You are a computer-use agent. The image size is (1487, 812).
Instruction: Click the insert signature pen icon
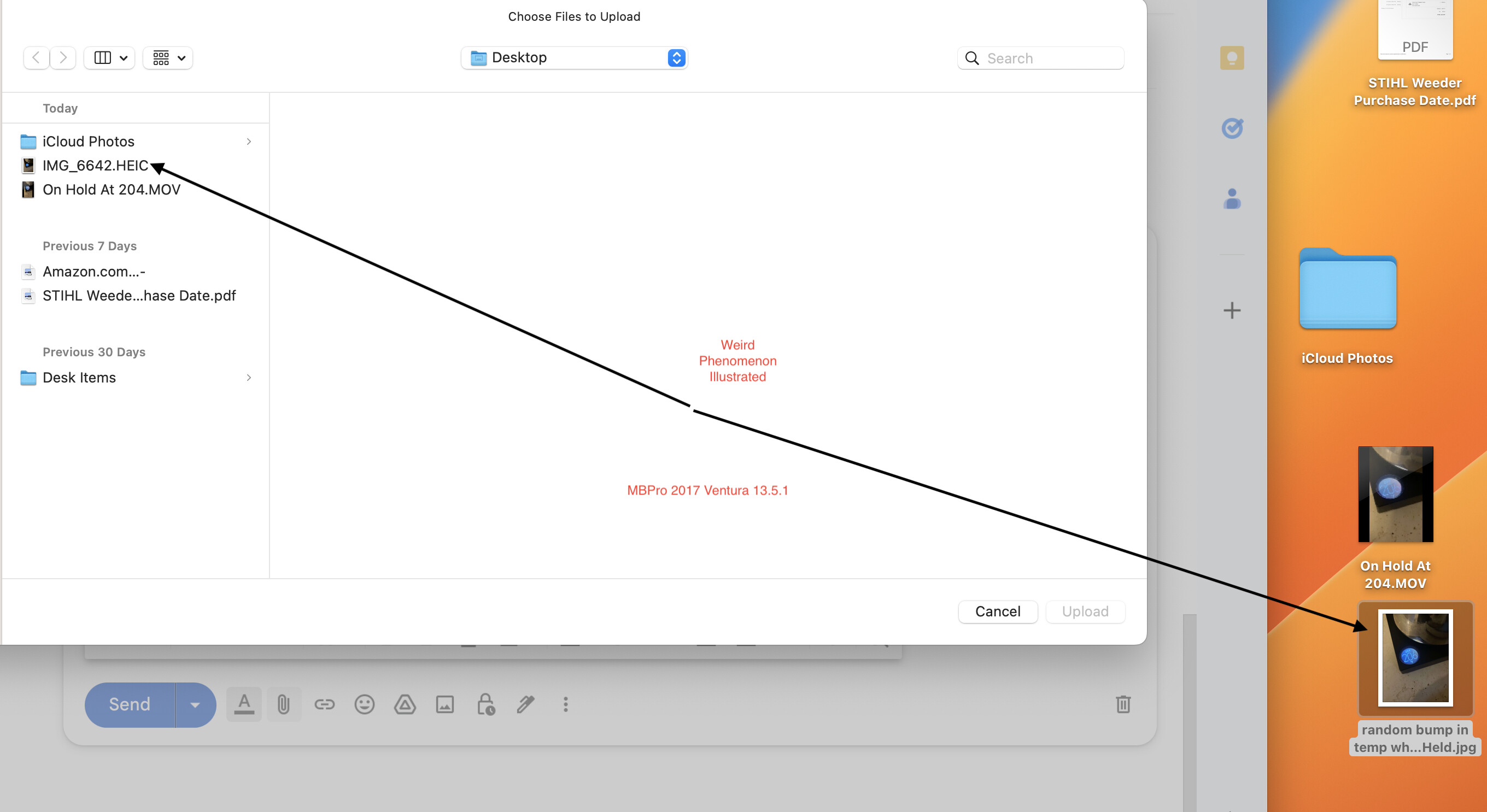[525, 704]
